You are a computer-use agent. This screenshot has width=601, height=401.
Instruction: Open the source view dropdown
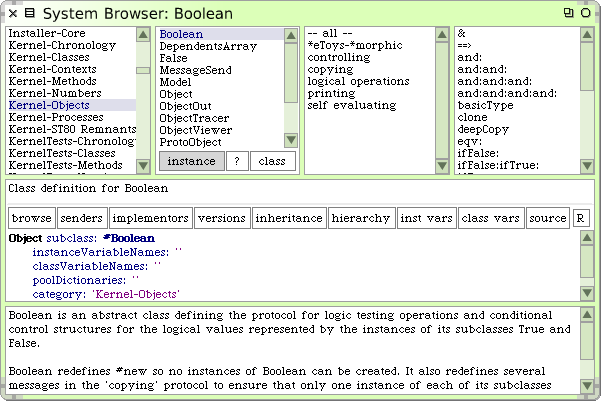(547, 217)
